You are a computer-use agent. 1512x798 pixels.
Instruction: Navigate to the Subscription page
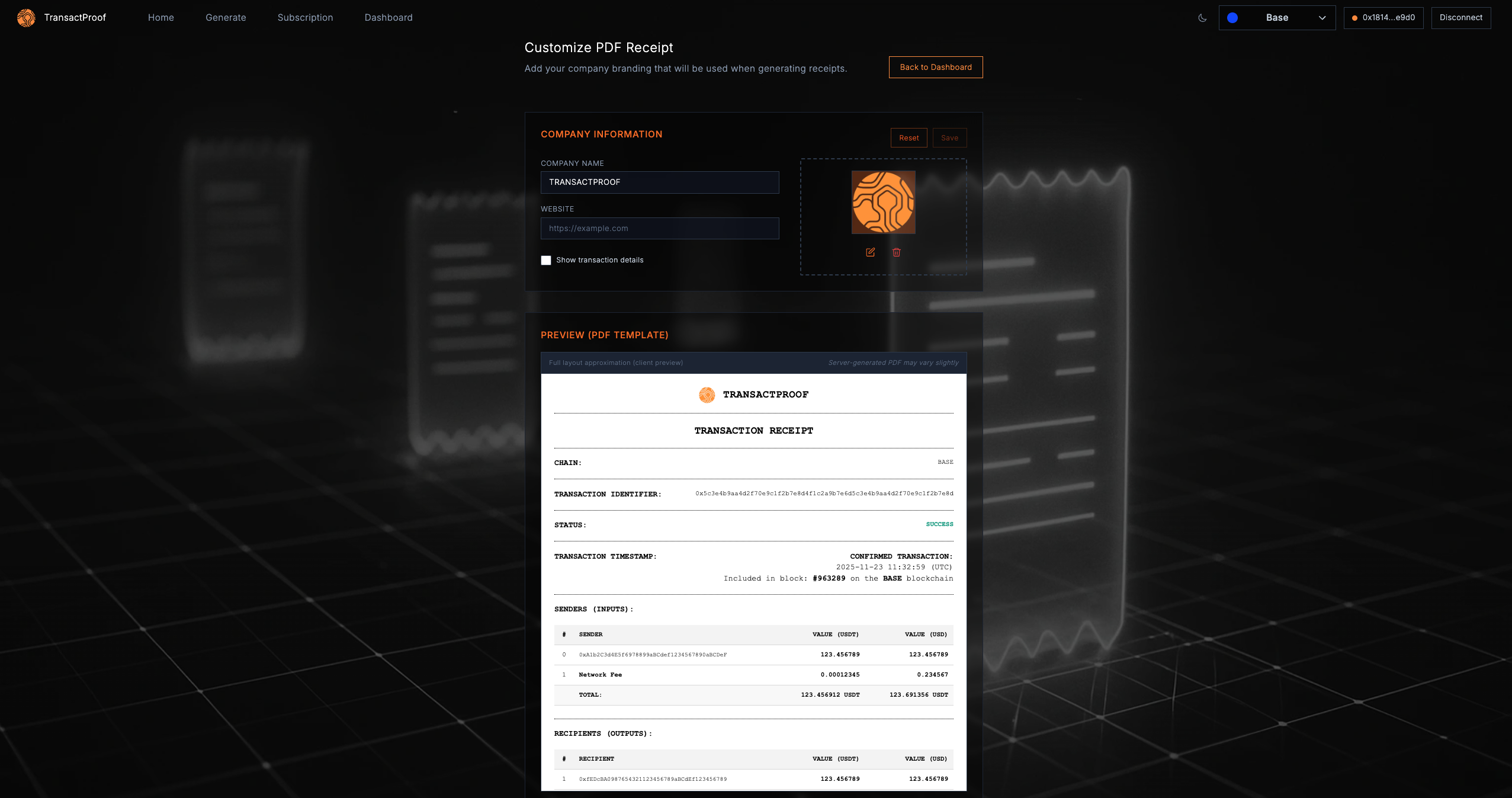coord(304,17)
